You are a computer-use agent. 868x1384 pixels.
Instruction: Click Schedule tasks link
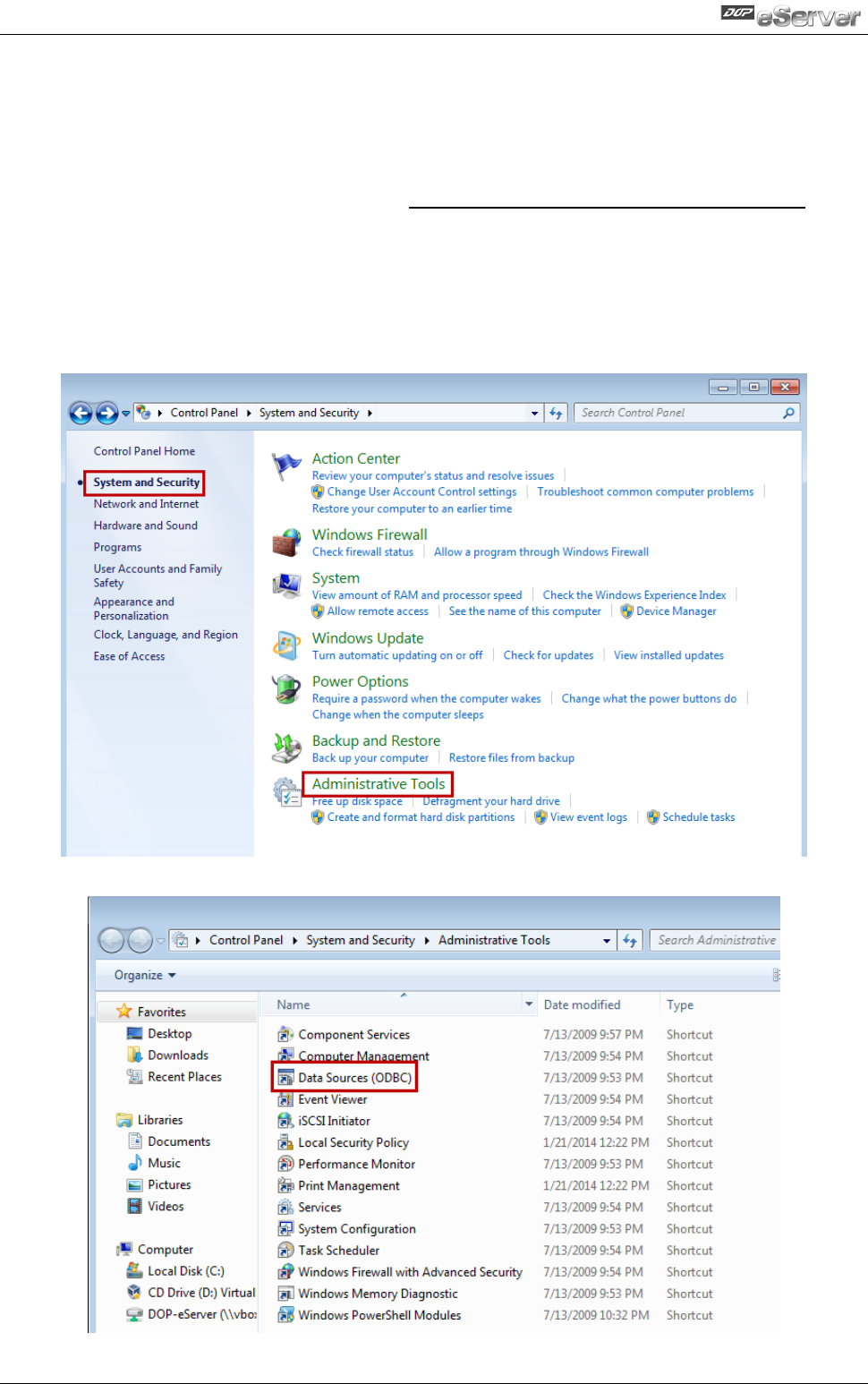[699, 817]
